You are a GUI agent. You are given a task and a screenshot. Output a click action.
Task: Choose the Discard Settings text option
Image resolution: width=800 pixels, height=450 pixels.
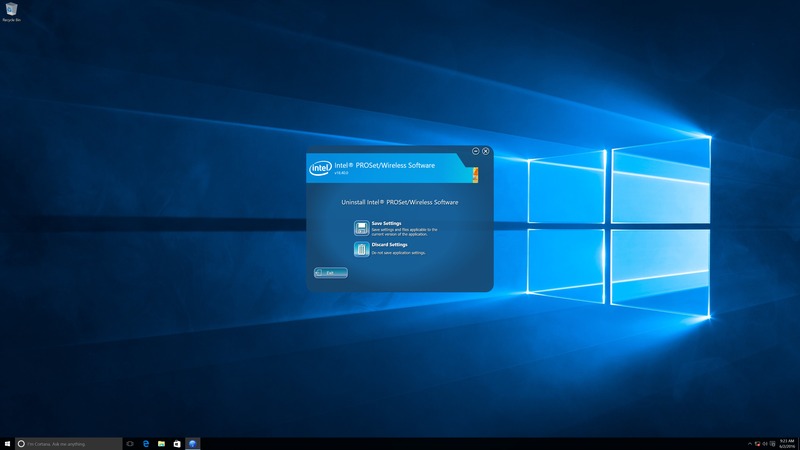tap(390, 244)
